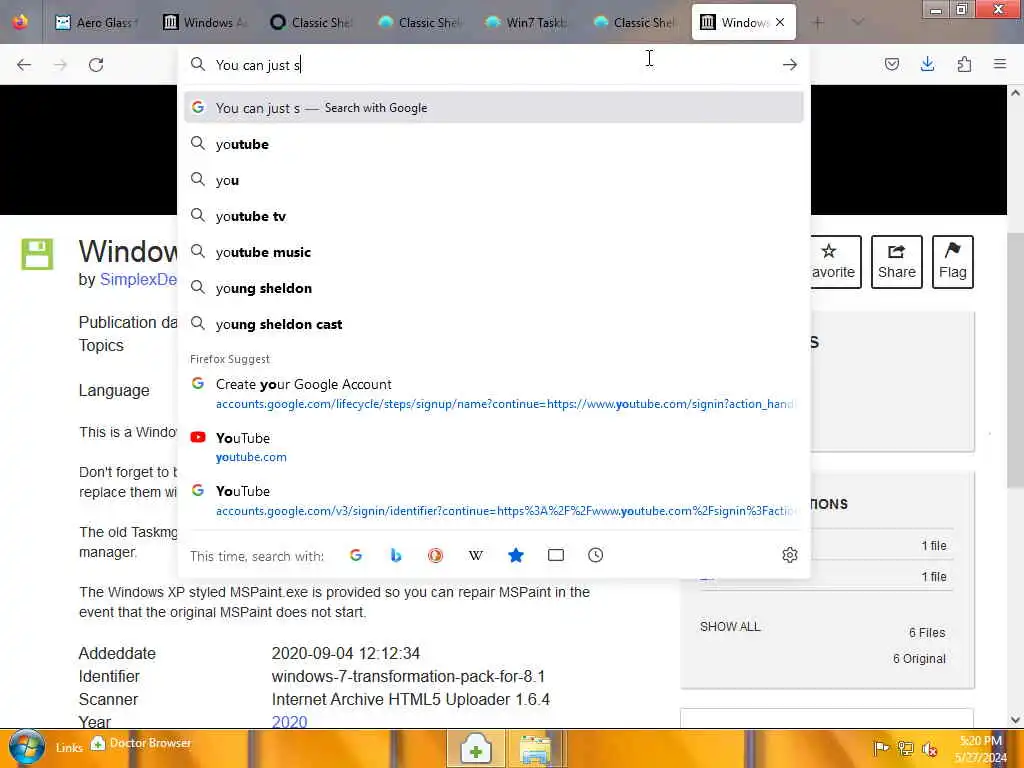
Task: Search this time with DuckDuckGo icon
Action: (x=436, y=555)
